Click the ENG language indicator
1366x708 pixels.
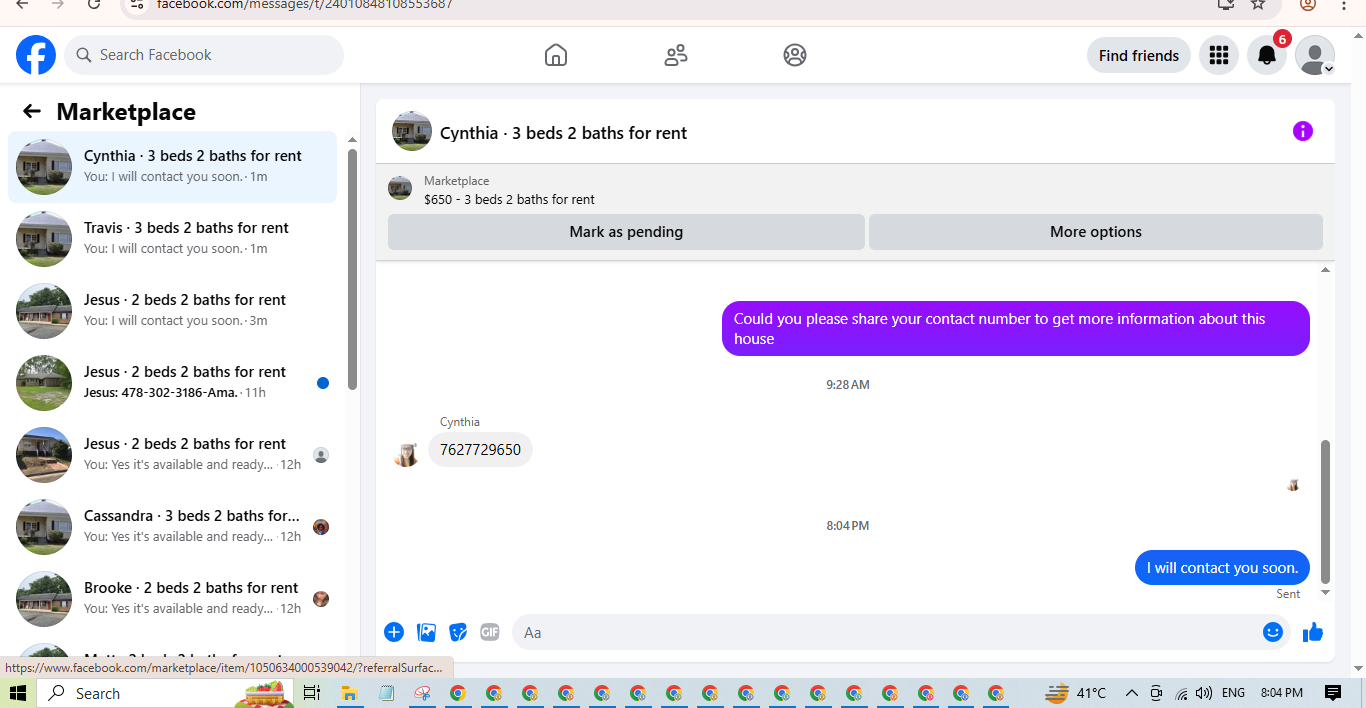(x=1233, y=693)
